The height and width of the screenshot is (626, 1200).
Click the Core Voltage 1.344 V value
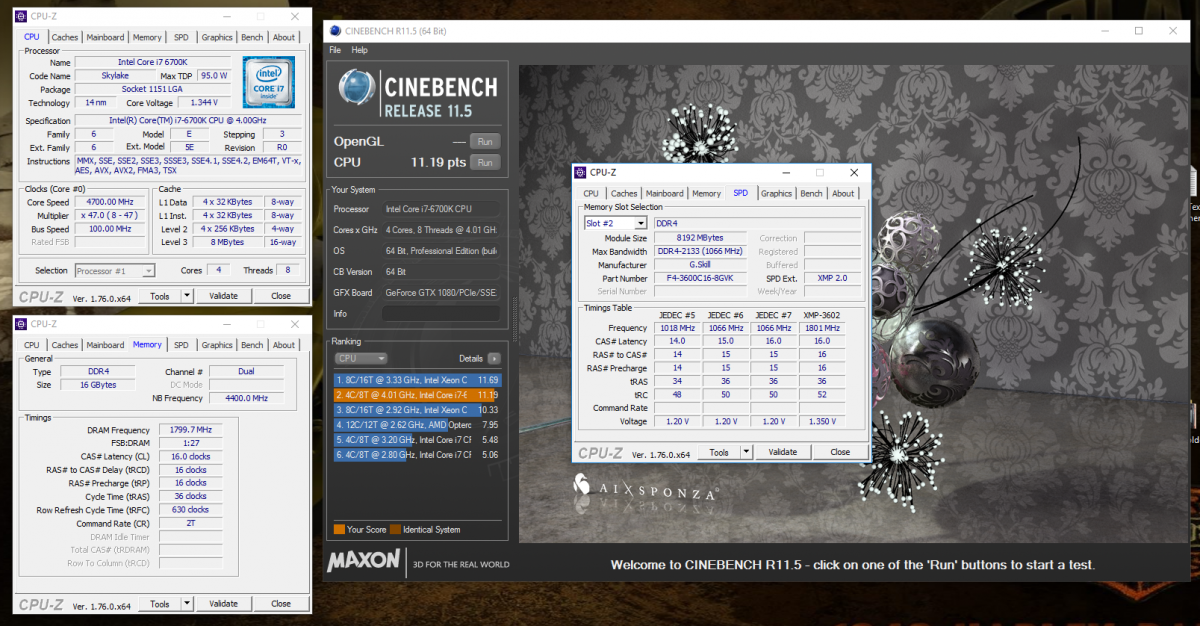204,102
